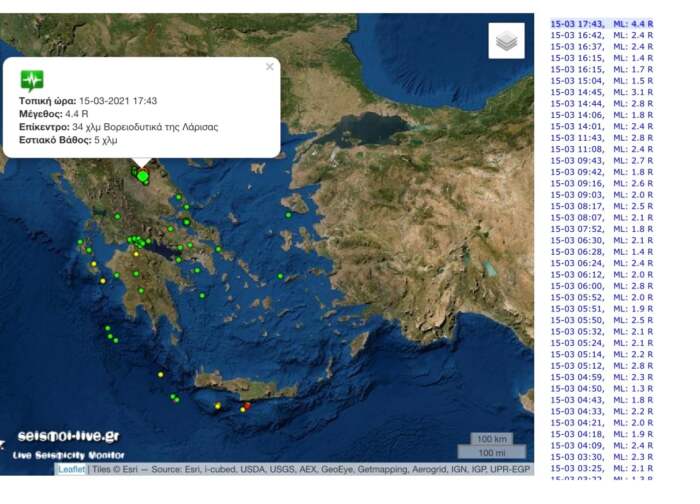Click the 100 km map scale bar
This screenshot has width=700, height=504.
pyautogui.click(x=489, y=440)
